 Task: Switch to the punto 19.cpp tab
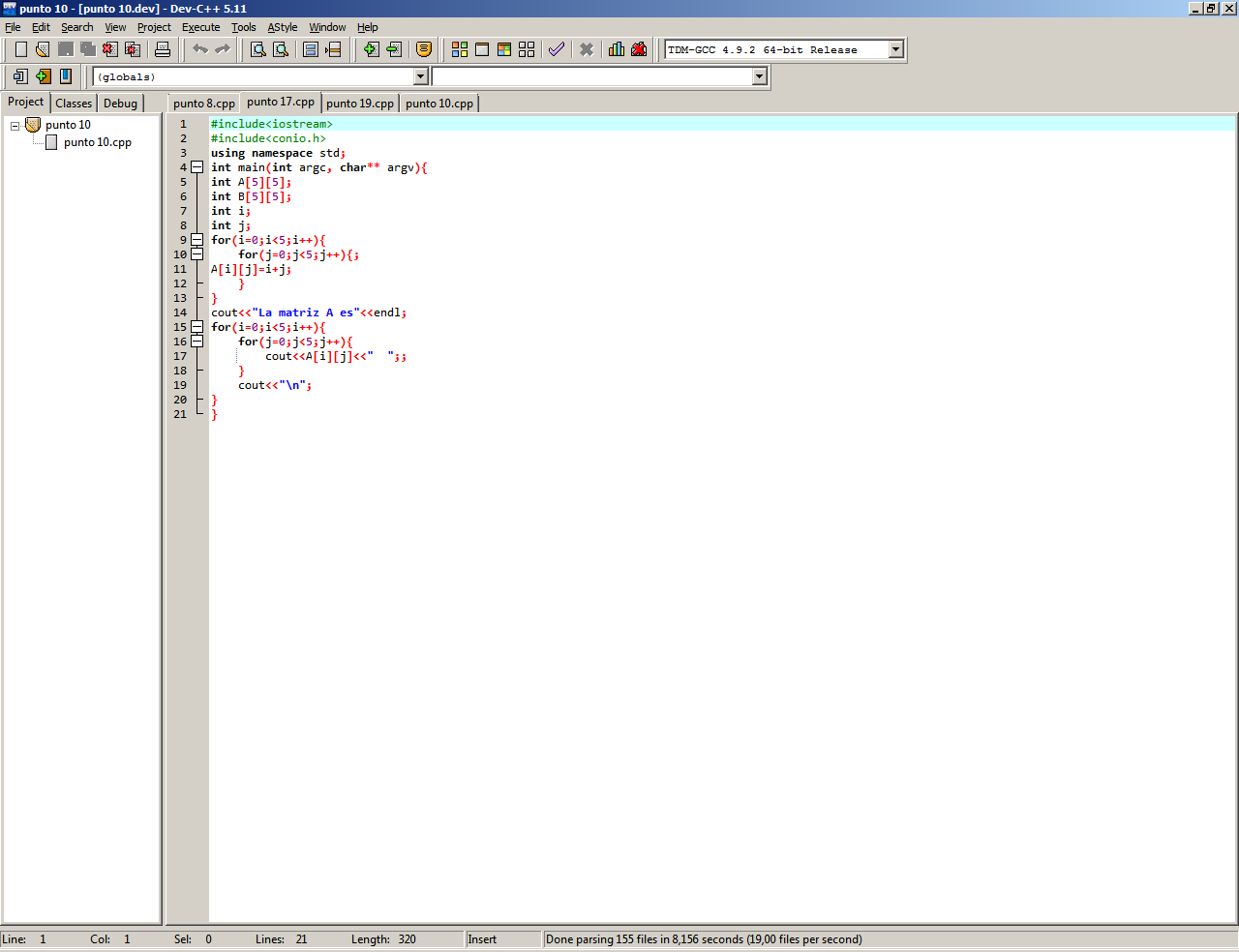[x=359, y=103]
